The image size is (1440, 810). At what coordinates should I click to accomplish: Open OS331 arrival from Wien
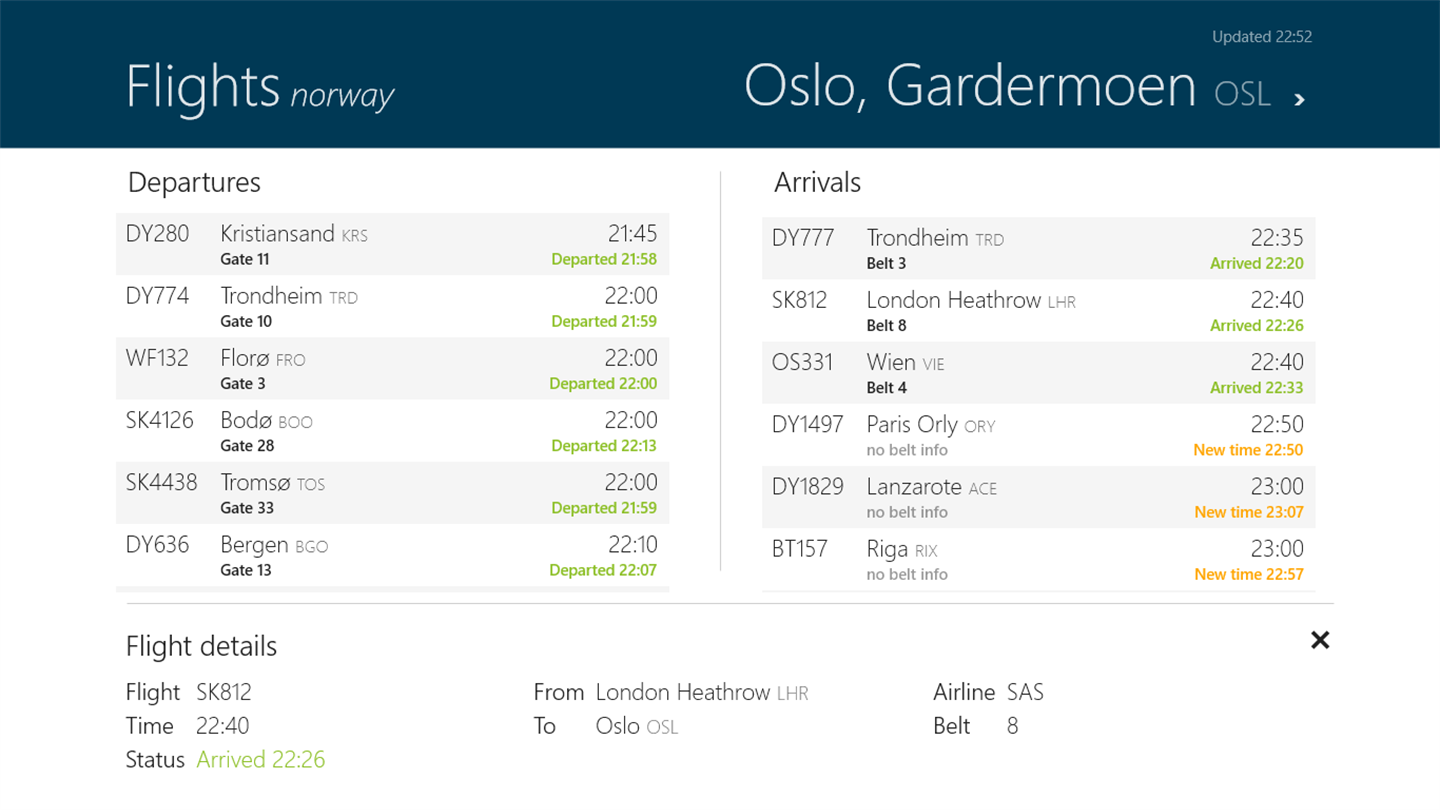pyautogui.click(x=1038, y=372)
